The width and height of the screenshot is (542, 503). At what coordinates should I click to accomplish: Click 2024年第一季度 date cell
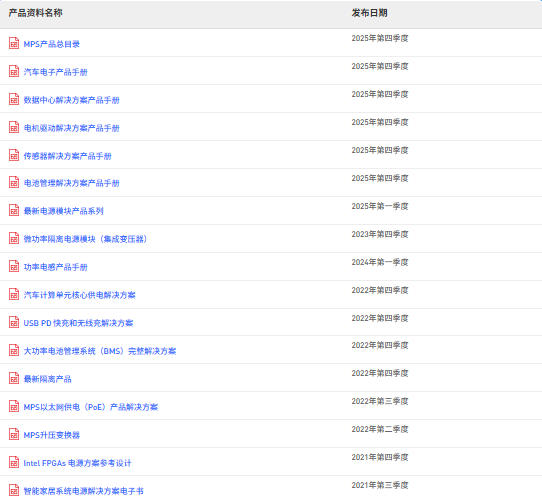(380, 262)
